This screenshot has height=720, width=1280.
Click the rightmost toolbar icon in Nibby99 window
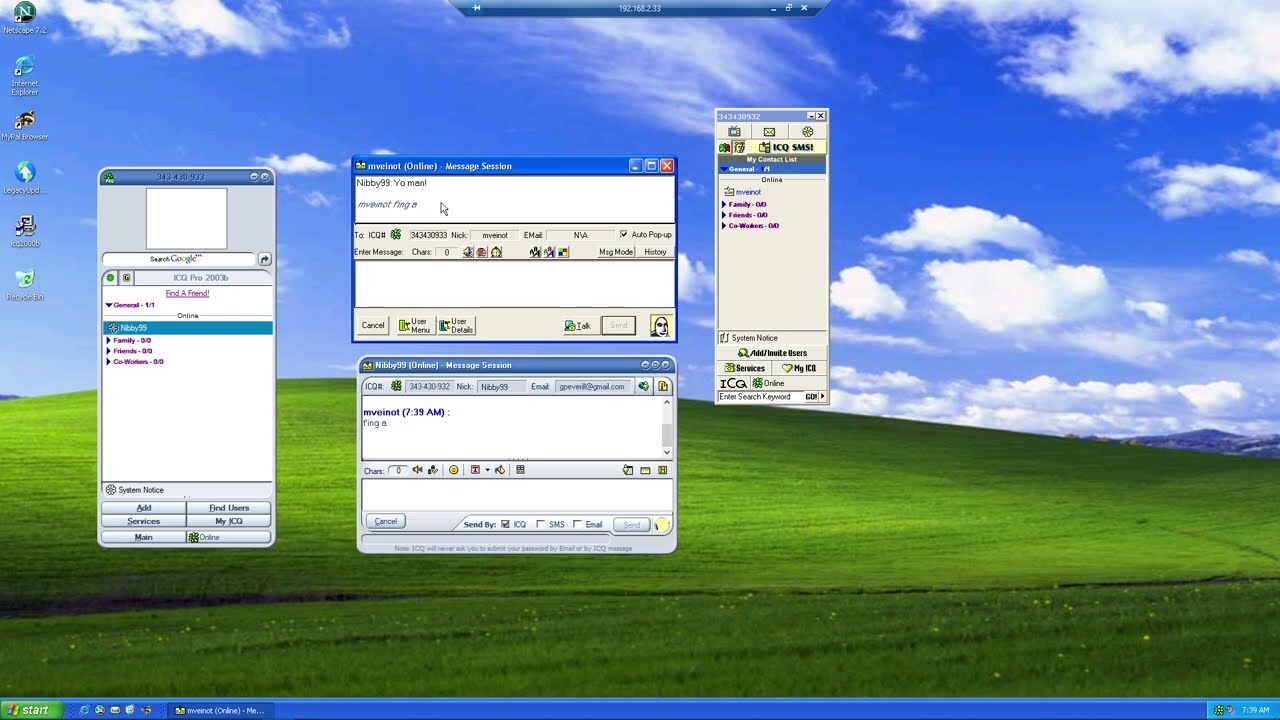[663, 470]
